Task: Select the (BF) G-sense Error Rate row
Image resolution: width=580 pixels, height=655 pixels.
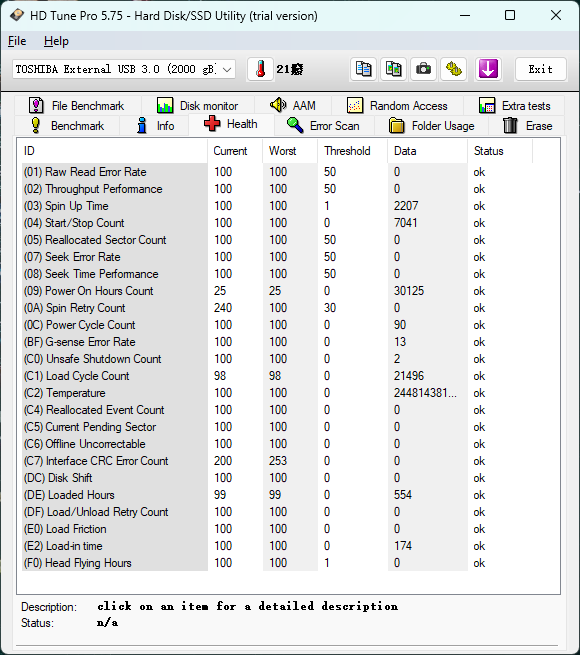Action: tap(277, 342)
